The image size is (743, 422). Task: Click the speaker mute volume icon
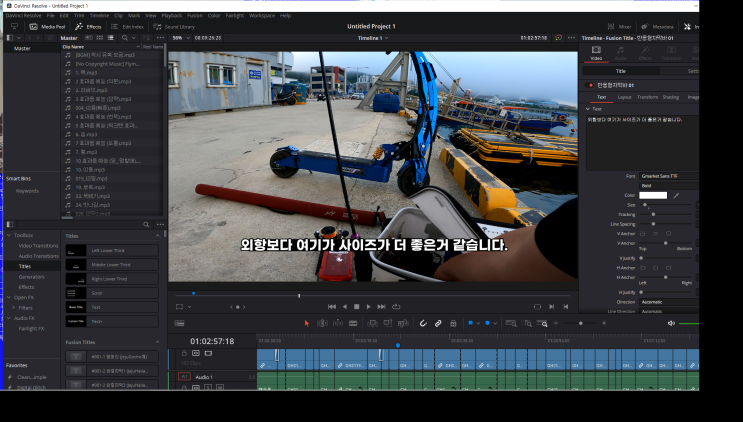[671, 323]
